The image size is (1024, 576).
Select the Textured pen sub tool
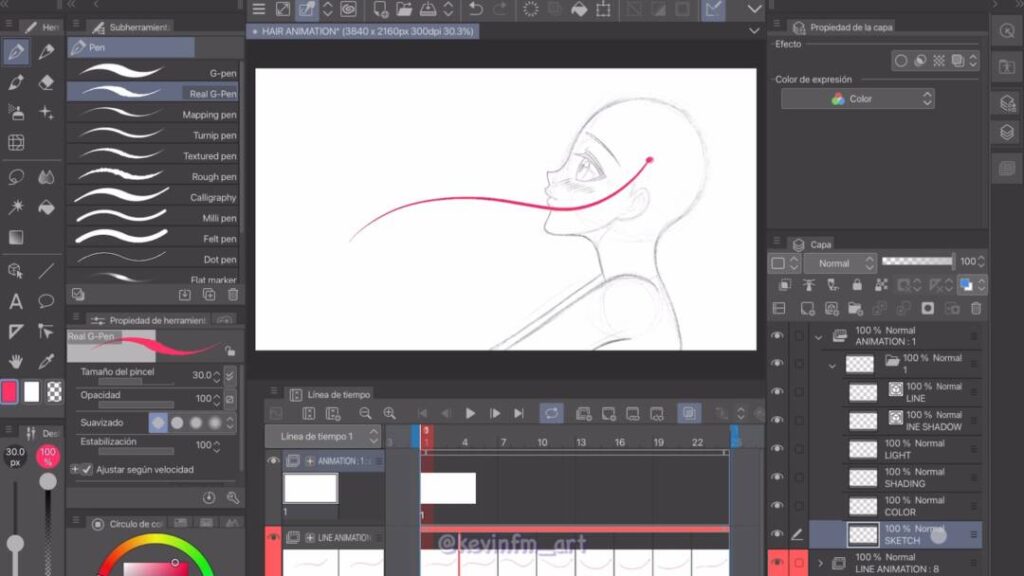pos(153,155)
